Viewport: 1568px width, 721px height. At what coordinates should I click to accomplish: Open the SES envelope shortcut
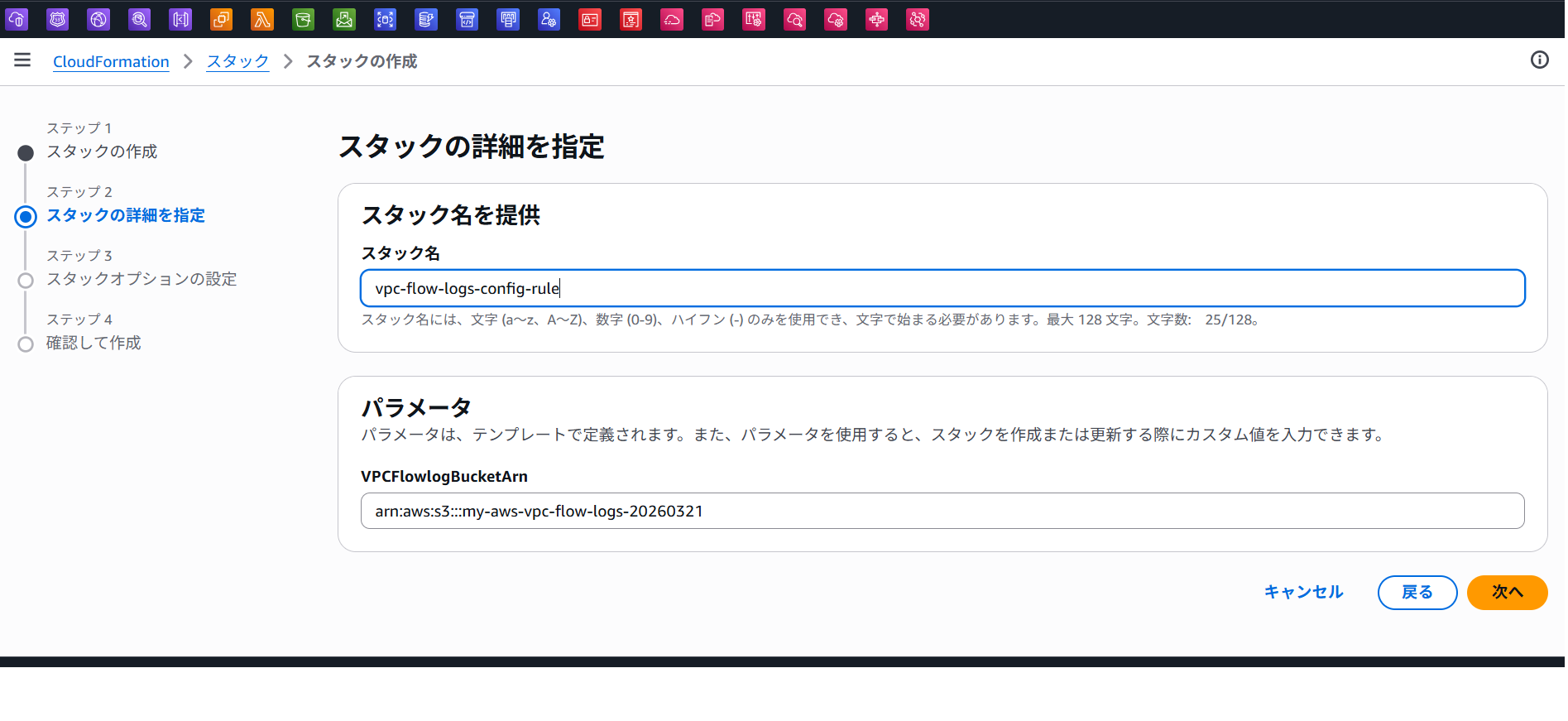tap(344, 19)
